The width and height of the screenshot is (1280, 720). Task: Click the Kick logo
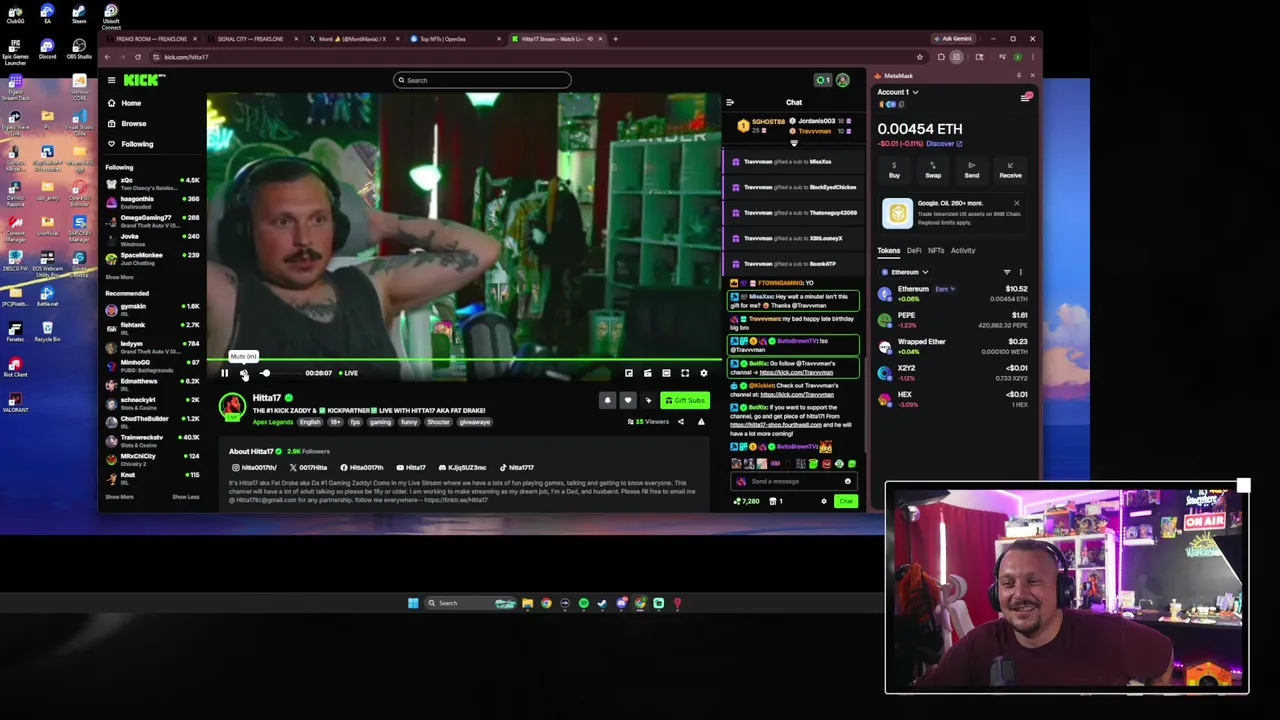tap(144, 80)
